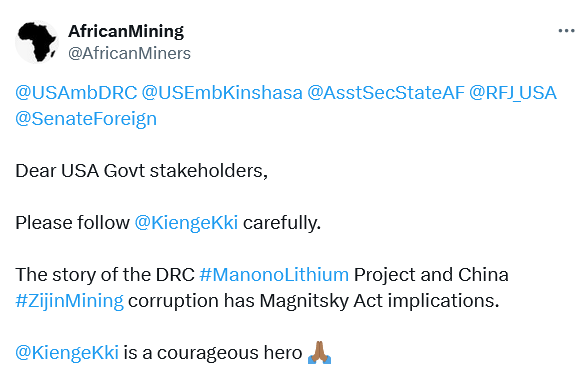Image resolution: width=587 pixels, height=375 pixels.
Task: Click 'The story of the DRC' text
Action: pyautogui.click(x=105, y=275)
